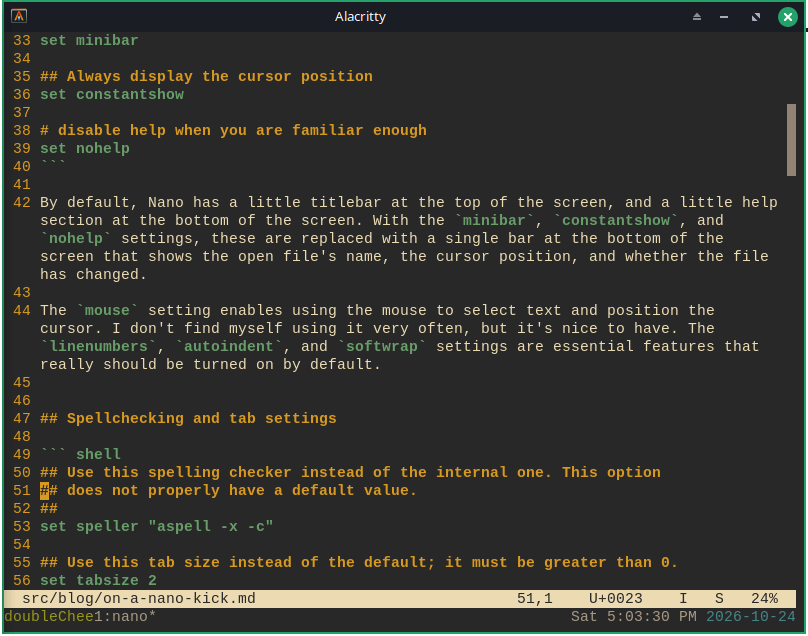This screenshot has height=636, width=808.
Task: Click cursor position '51,1' in minibar
Action: tap(535, 598)
